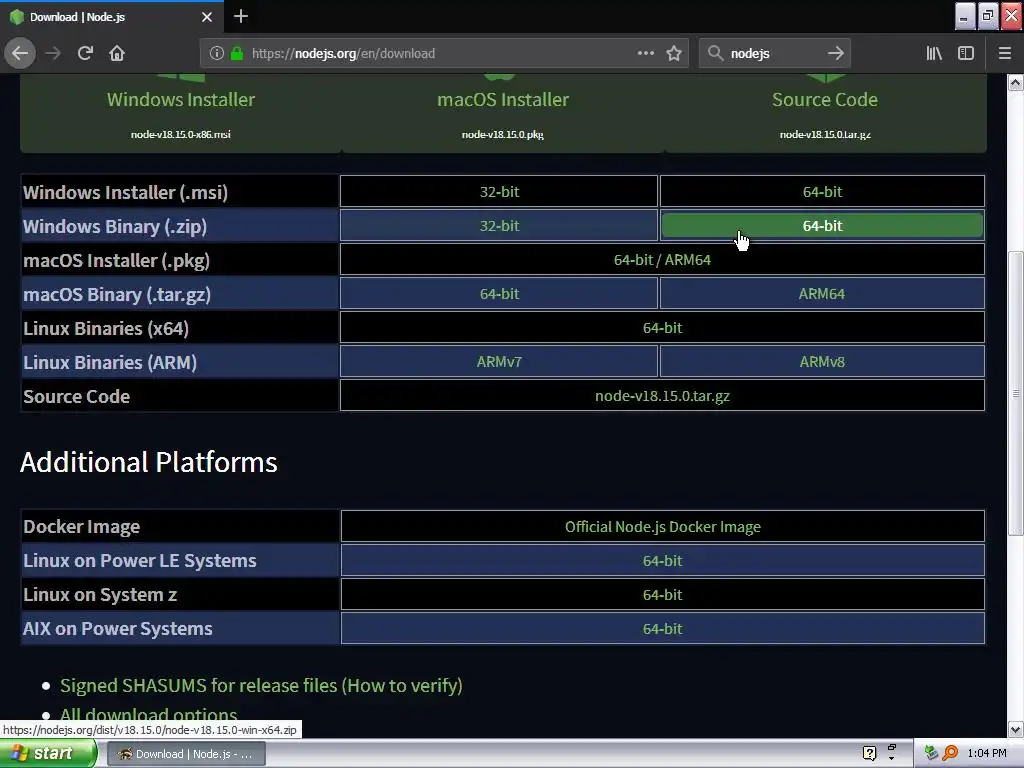
Task: Download Linux on Power LE Systems 64-bit
Action: [663, 560]
